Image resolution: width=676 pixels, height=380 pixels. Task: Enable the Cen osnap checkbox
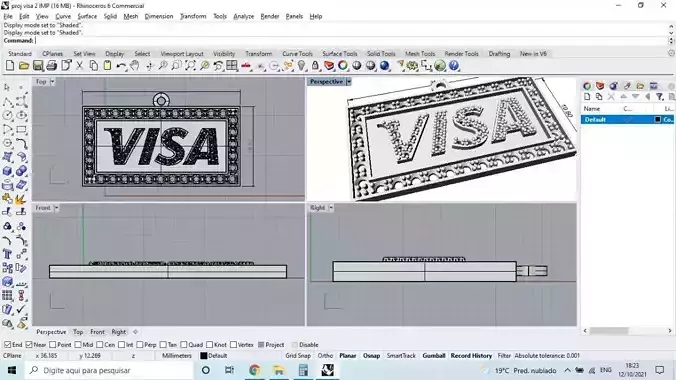click(x=100, y=345)
